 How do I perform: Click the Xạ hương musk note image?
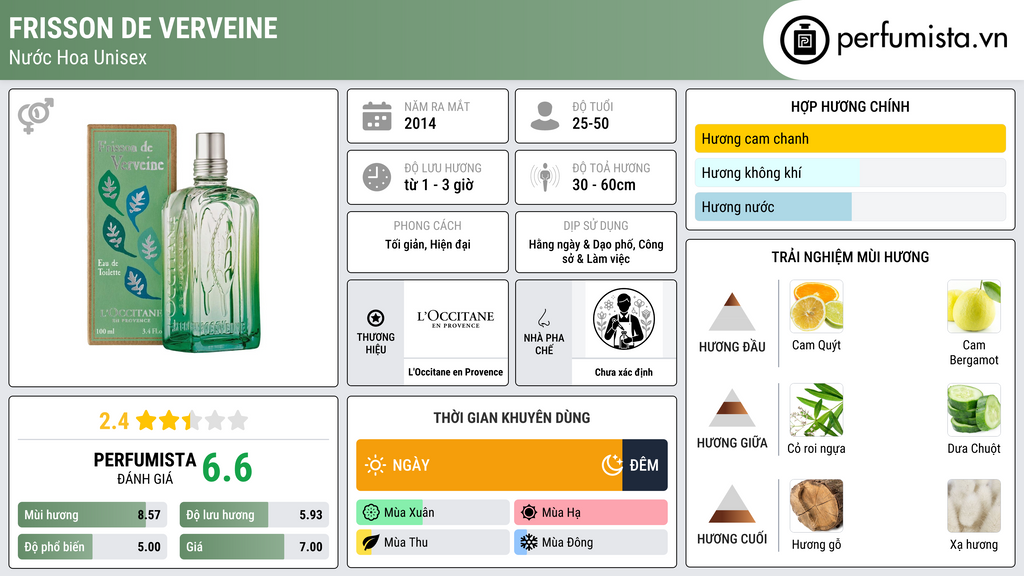(x=974, y=505)
